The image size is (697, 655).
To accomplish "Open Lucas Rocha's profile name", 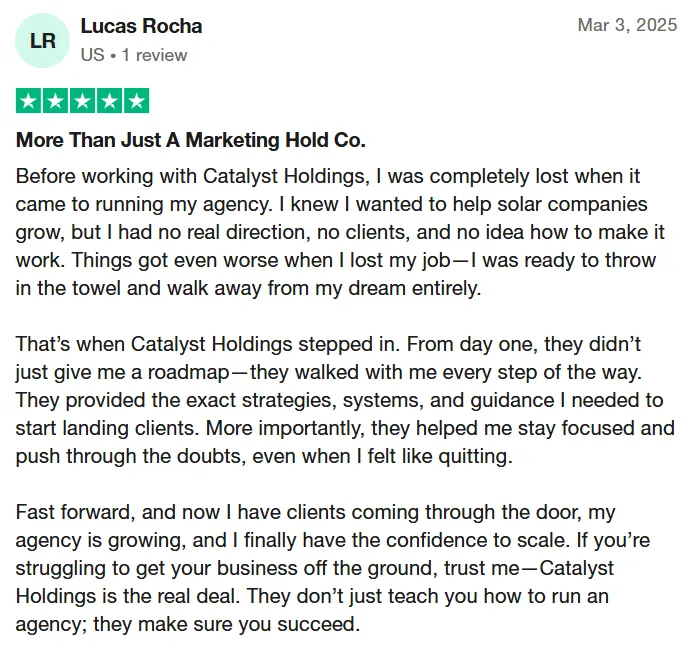I will click(x=141, y=26).
